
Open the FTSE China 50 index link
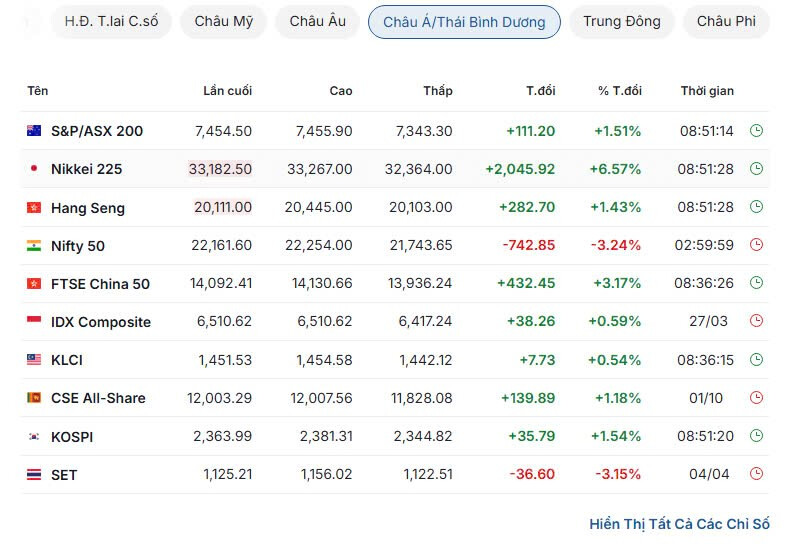(100, 284)
